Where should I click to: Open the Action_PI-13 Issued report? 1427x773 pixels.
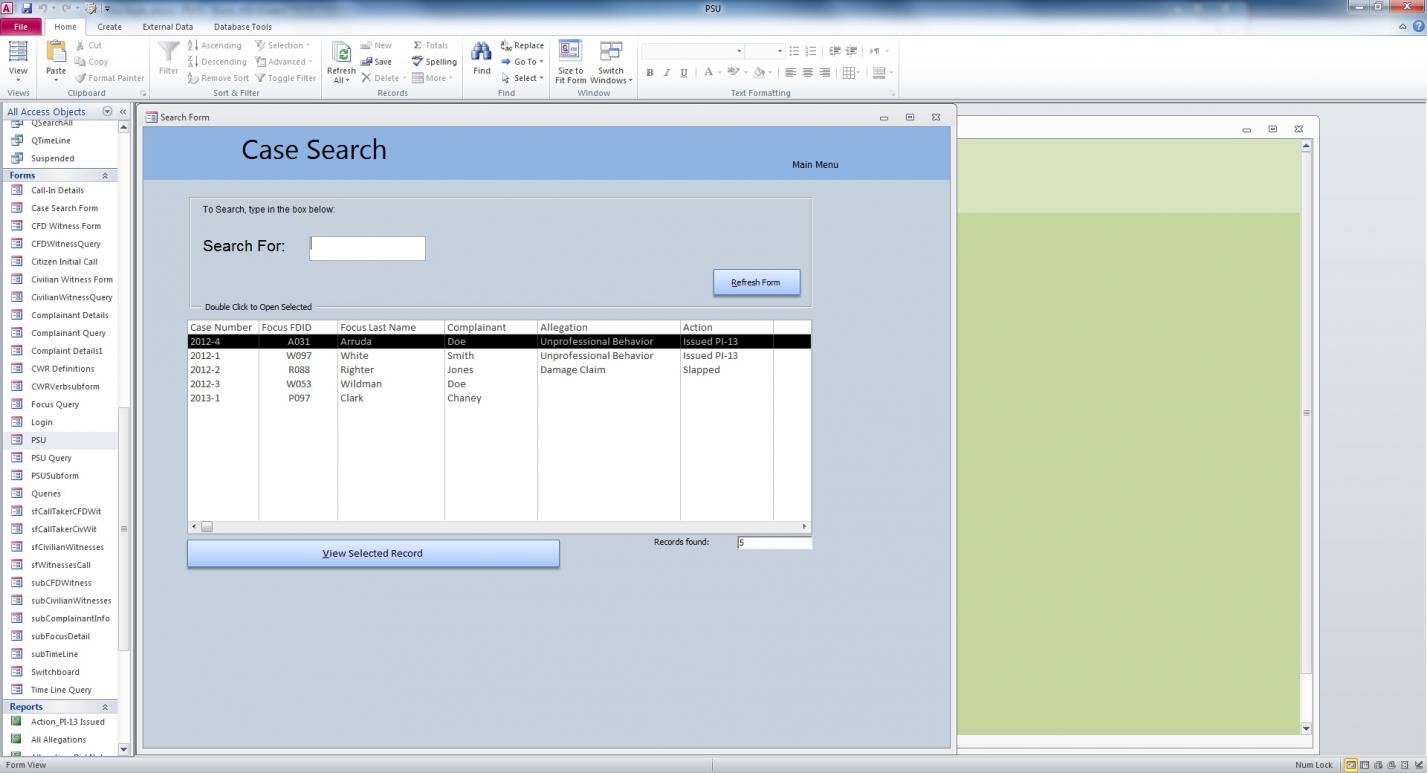point(67,722)
